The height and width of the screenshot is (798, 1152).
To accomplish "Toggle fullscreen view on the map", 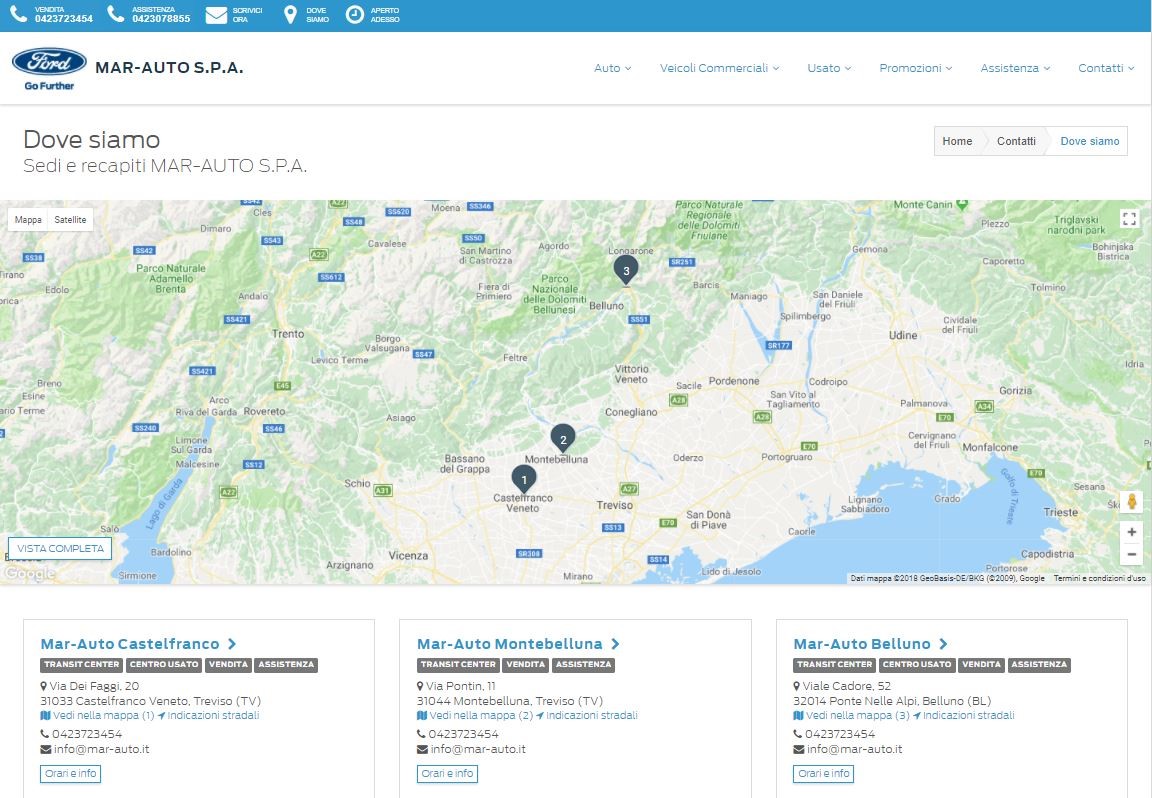I will (1130, 219).
